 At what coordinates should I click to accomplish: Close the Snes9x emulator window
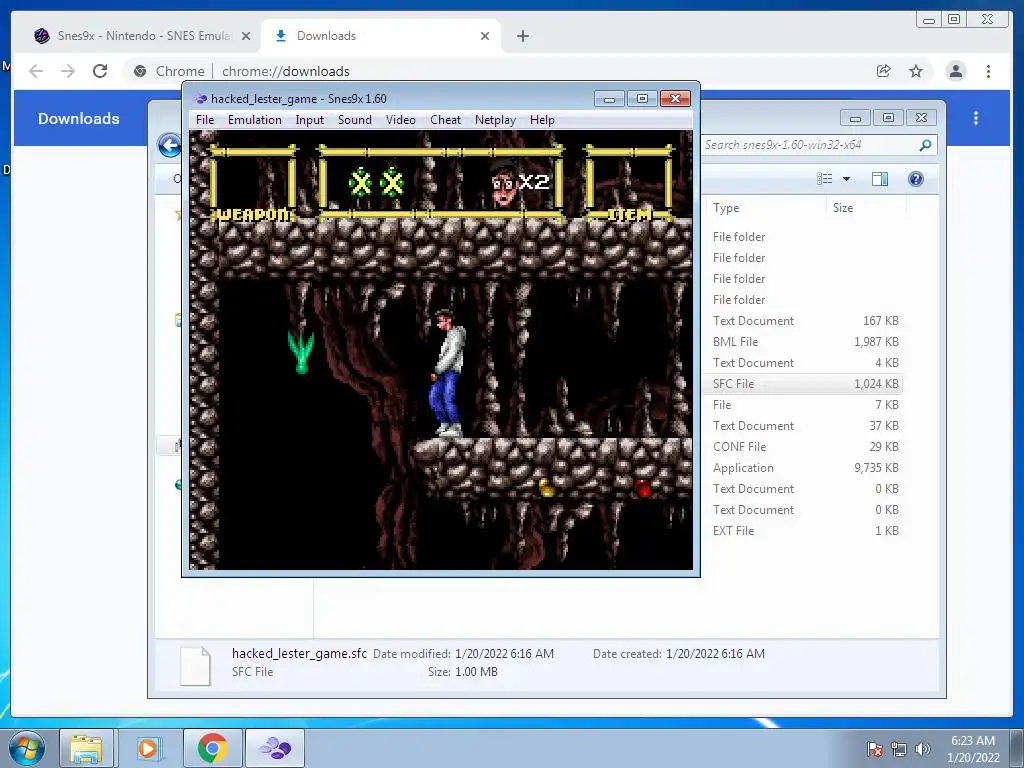coord(675,99)
